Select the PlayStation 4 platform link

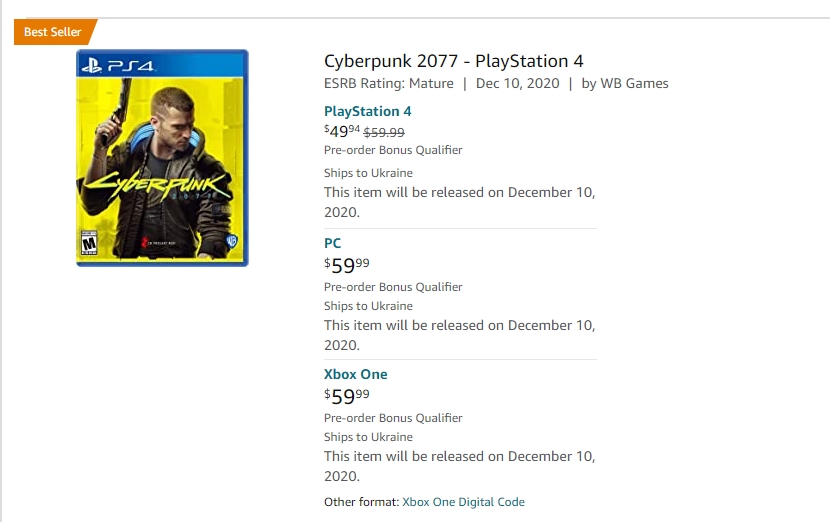point(367,111)
